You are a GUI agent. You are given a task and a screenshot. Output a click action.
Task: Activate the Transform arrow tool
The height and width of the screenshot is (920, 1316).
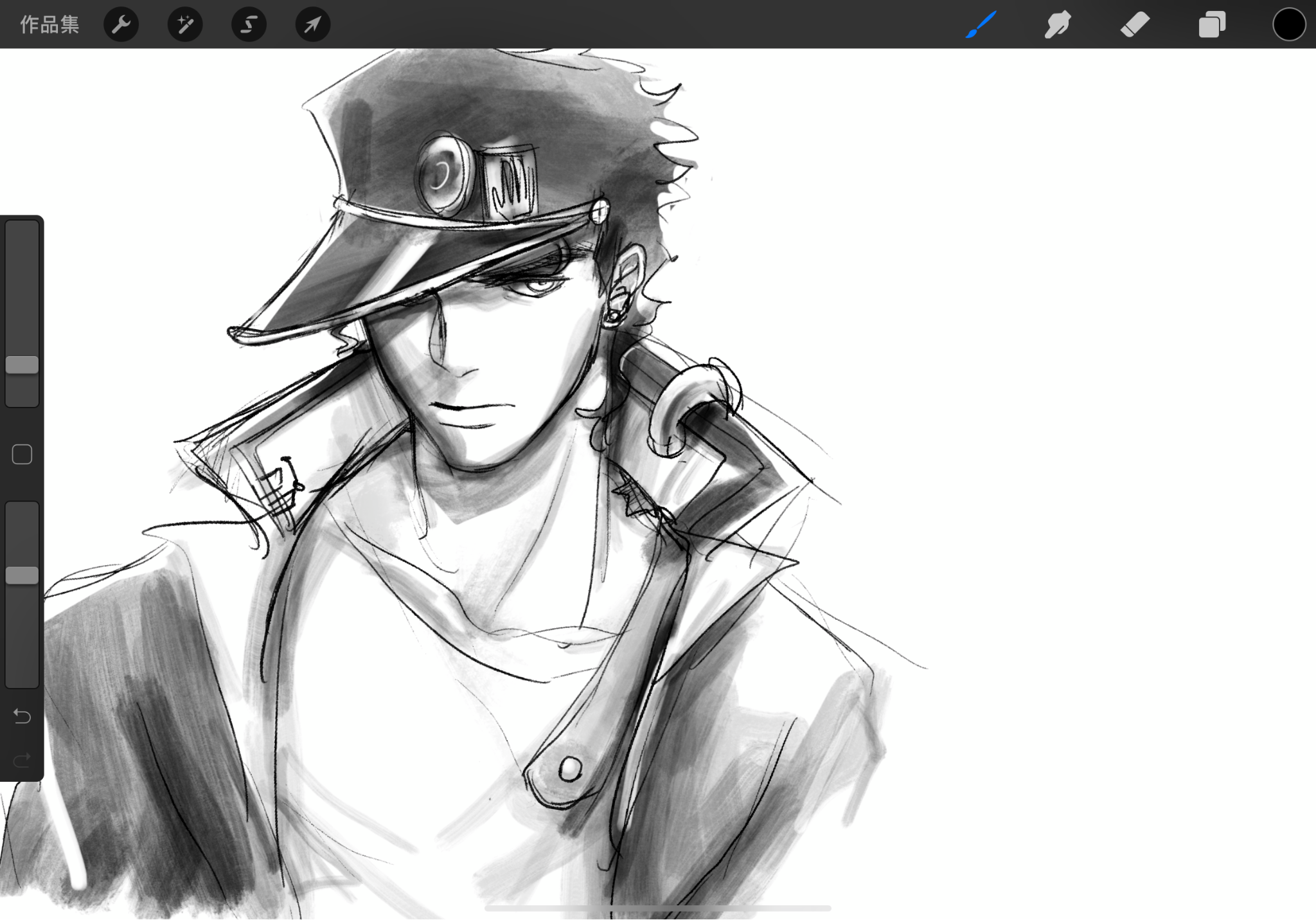(313, 24)
